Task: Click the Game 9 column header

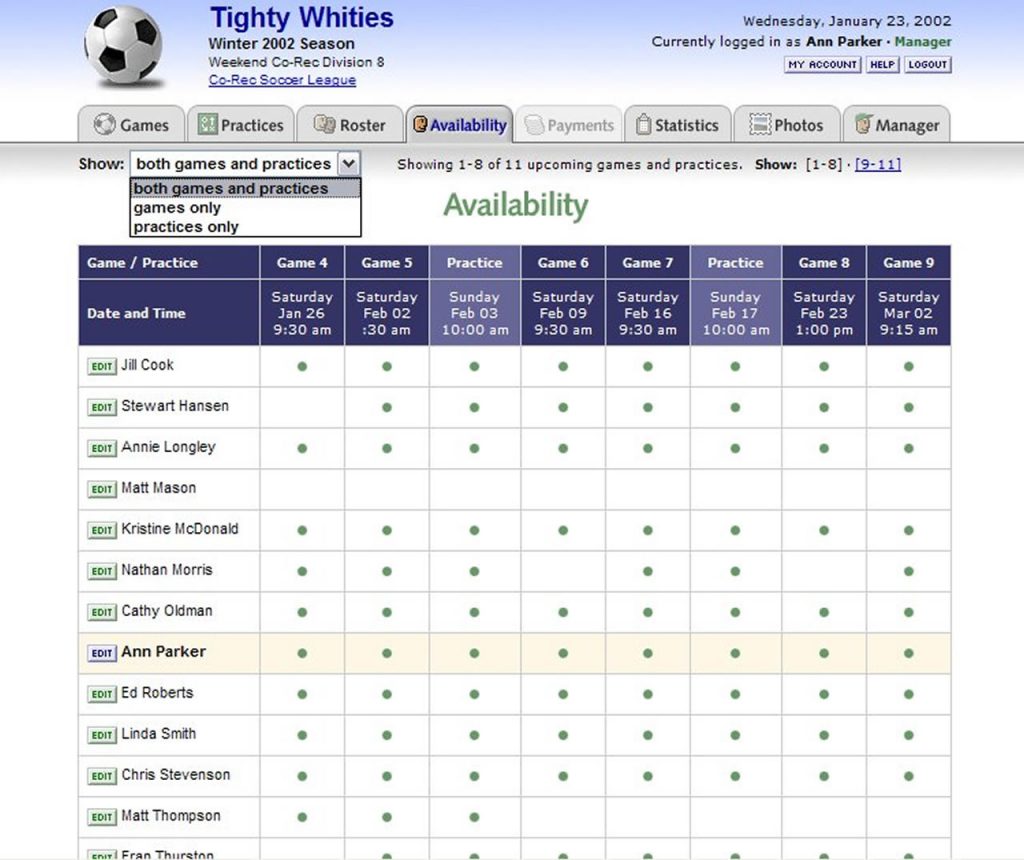Action: (908, 263)
